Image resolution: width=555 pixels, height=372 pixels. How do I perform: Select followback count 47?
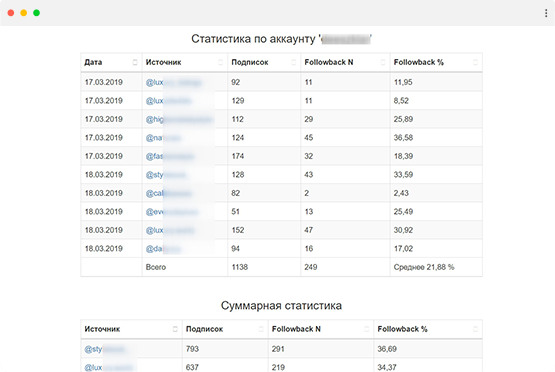tap(309, 230)
